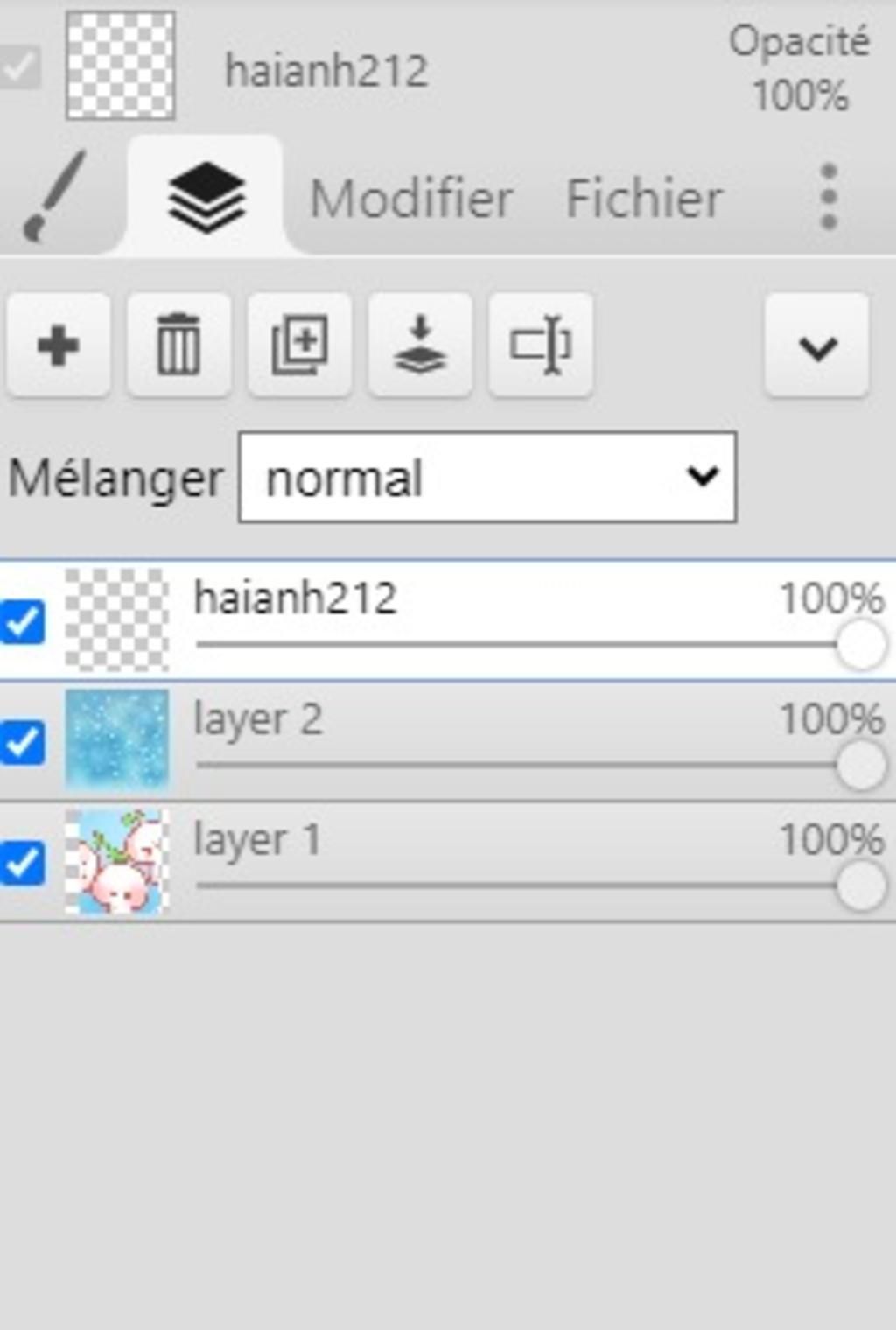Expand the extra layer actions chevron
896x1330 pixels.
pos(817,346)
